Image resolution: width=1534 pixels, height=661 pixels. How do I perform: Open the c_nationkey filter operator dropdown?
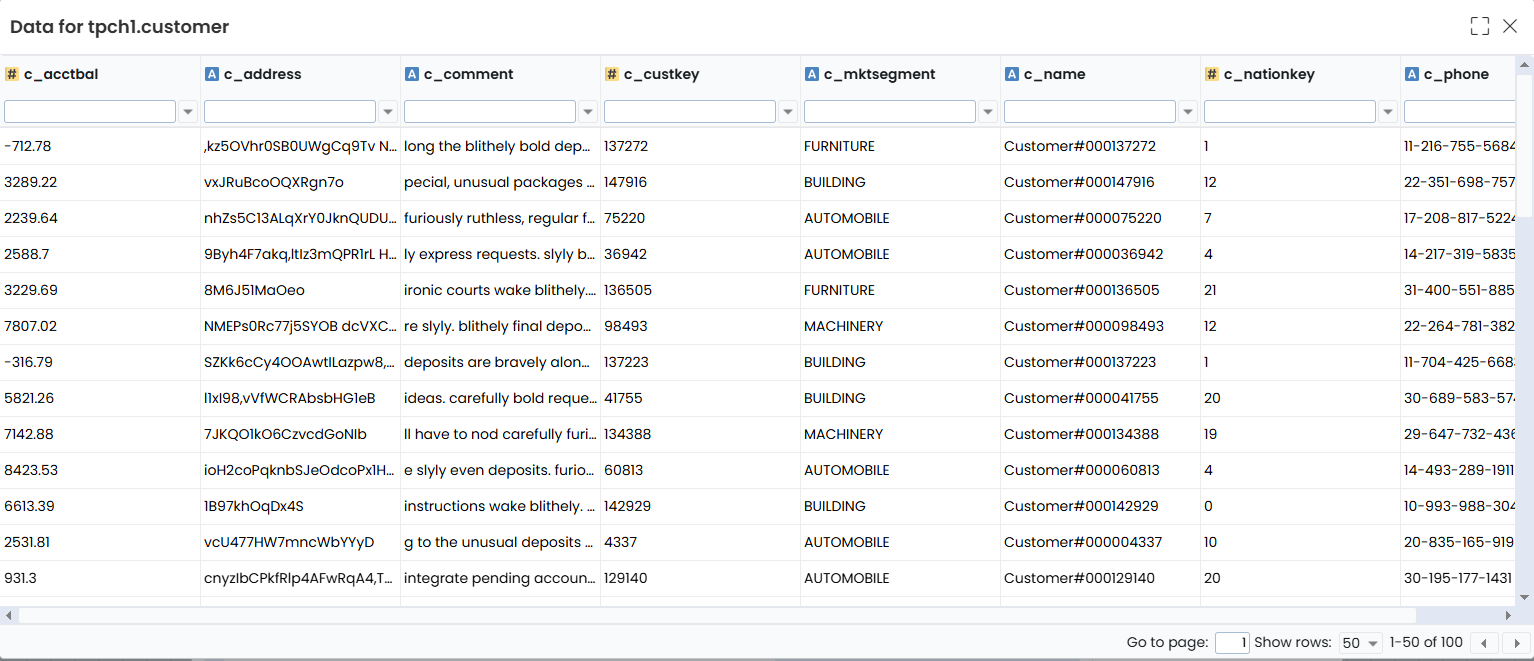1388,112
